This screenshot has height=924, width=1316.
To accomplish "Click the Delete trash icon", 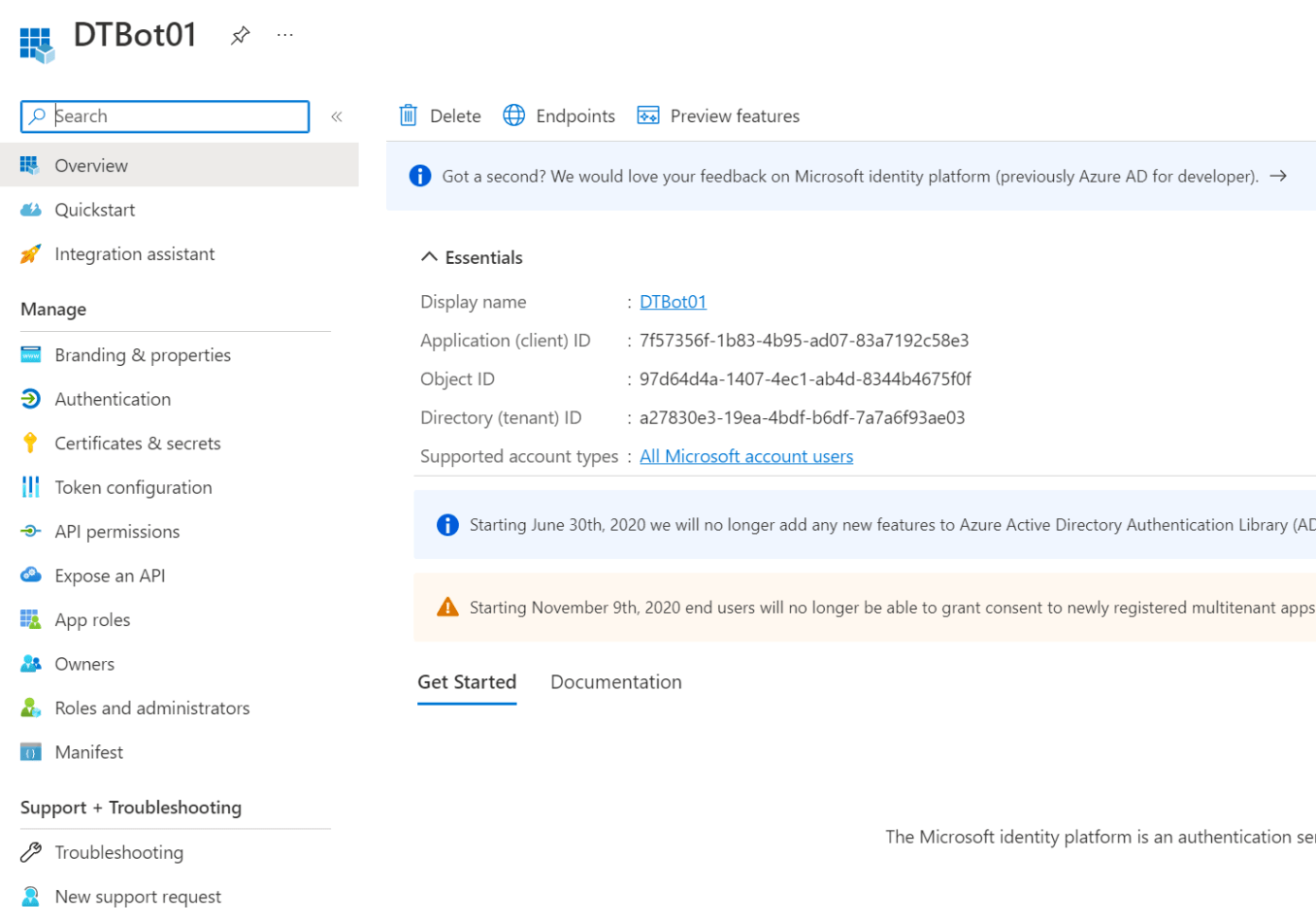I will pyautogui.click(x=409, y=115).
